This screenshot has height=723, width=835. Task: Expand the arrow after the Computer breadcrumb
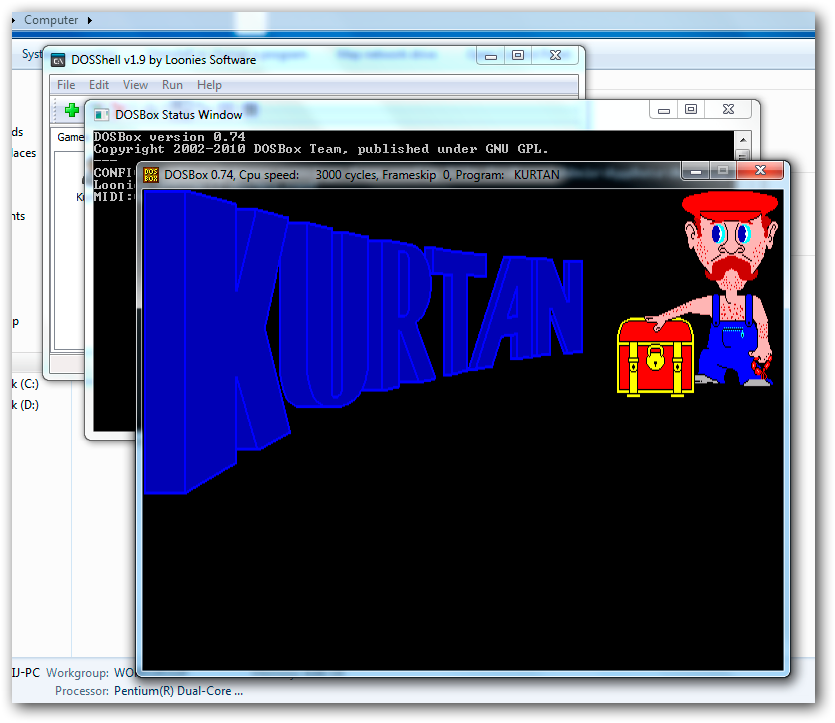tap(90, 20)
